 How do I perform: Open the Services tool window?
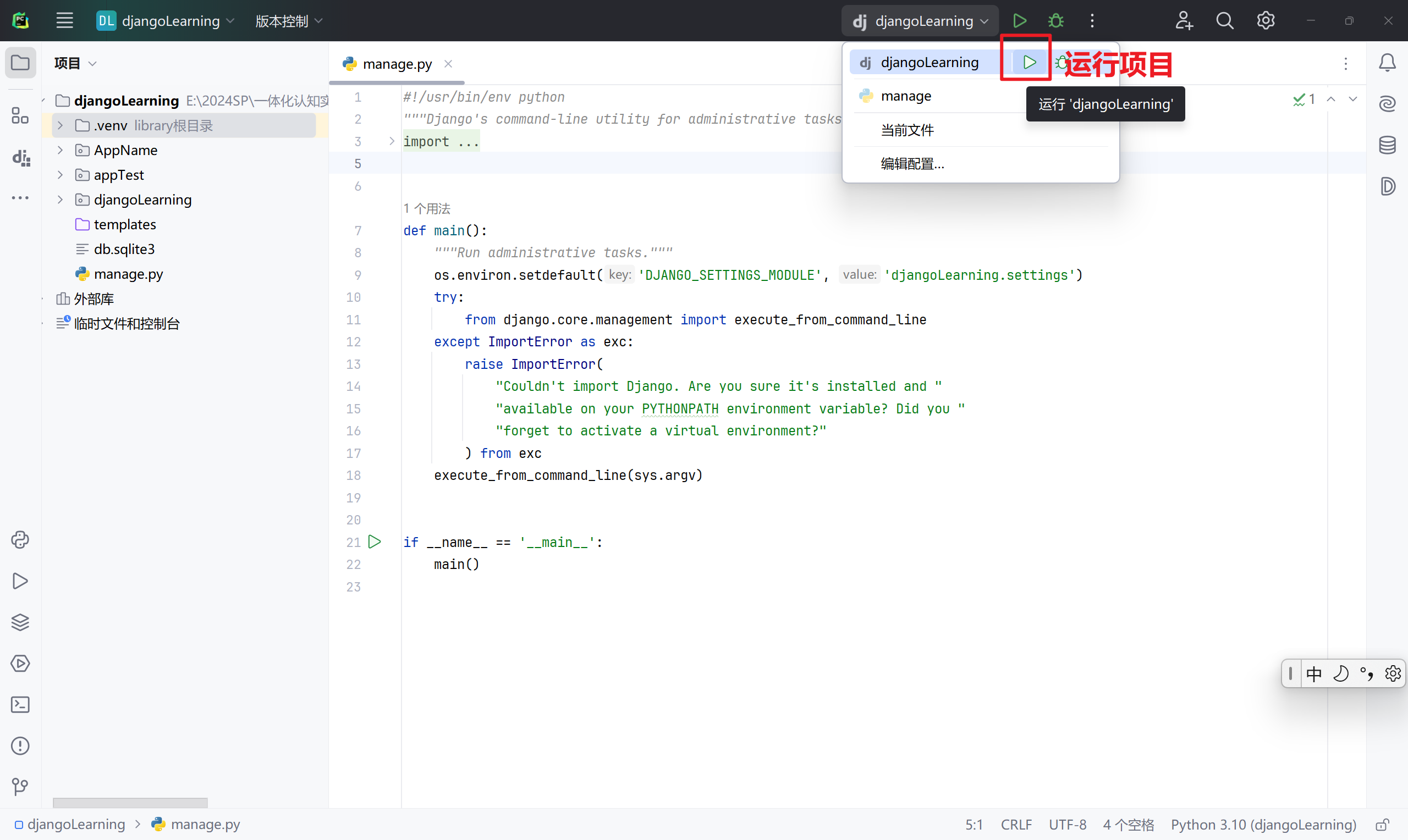(20, 664)
